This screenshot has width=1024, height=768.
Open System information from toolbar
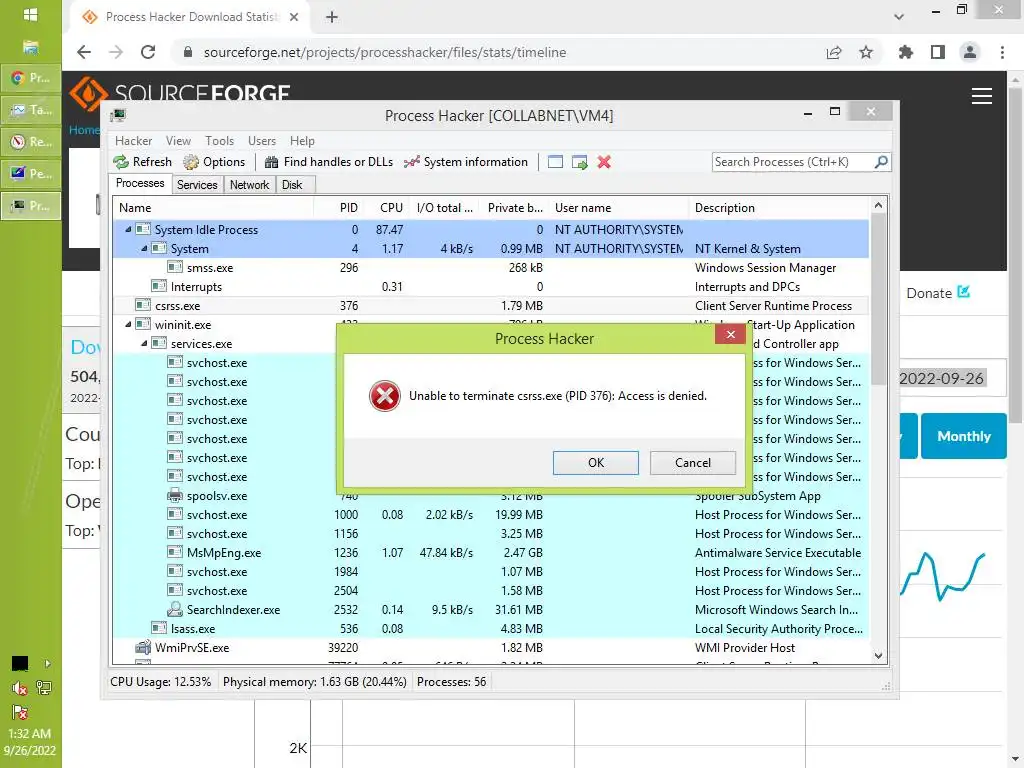466,162
